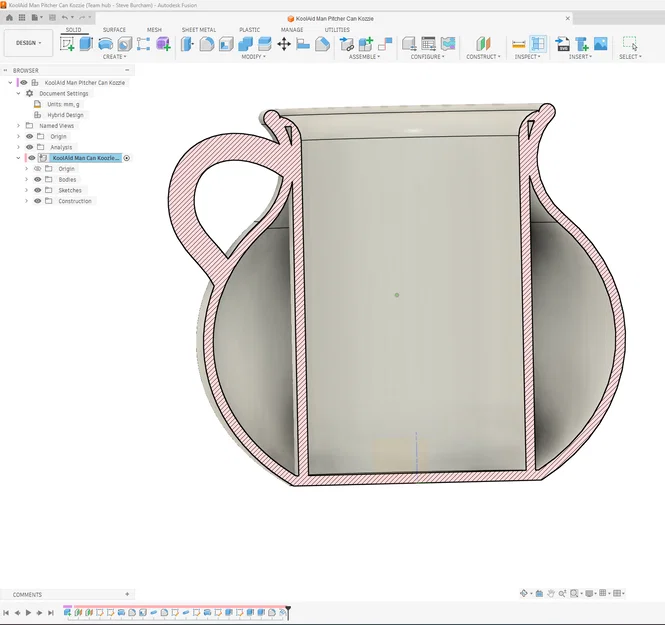Viewport: 665px width, 625px height.
Task: Toggle visibility of the Bodies folder
Action: coord(37,179)
